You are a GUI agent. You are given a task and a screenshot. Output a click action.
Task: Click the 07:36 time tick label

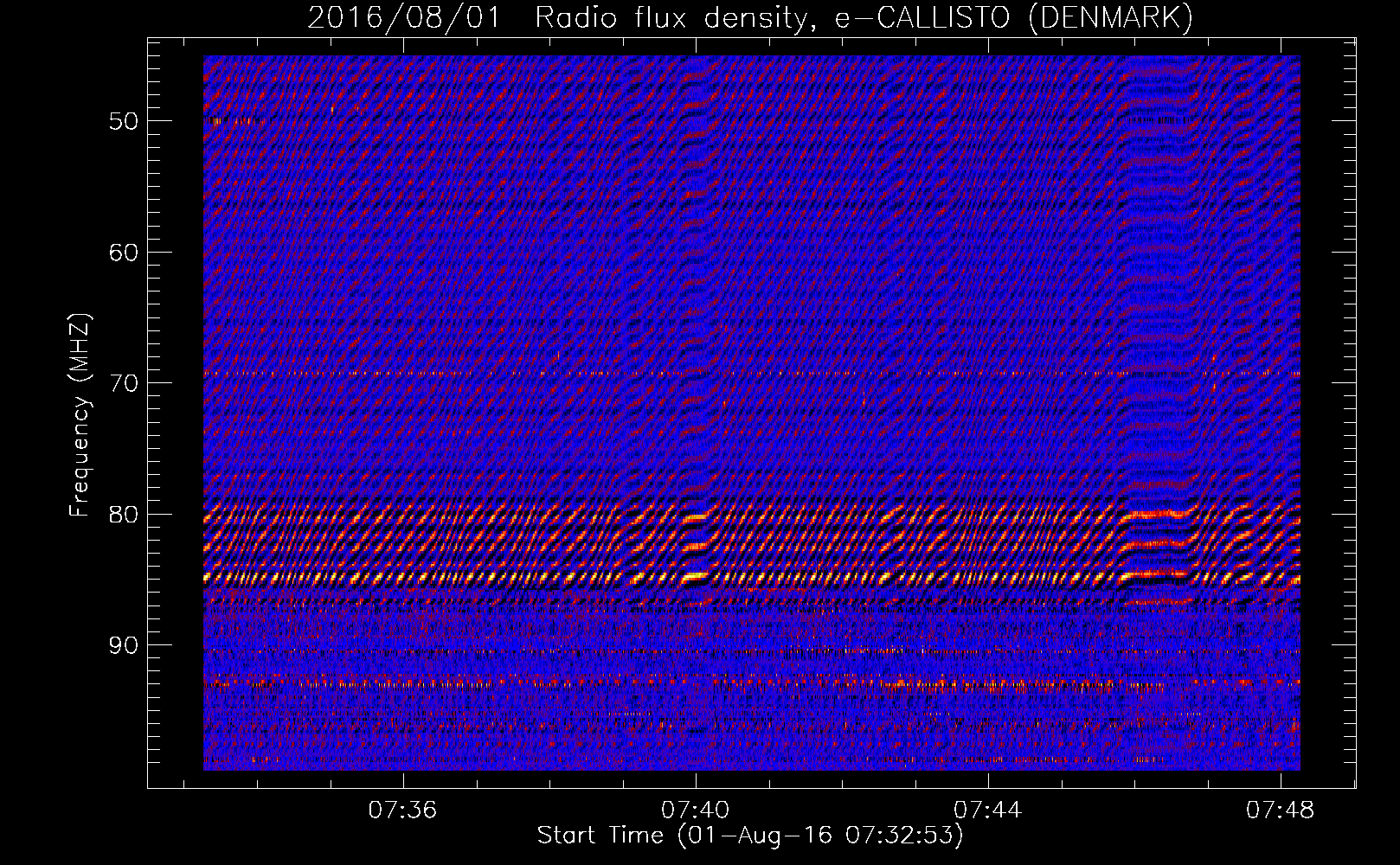click(x=402, y=811)
